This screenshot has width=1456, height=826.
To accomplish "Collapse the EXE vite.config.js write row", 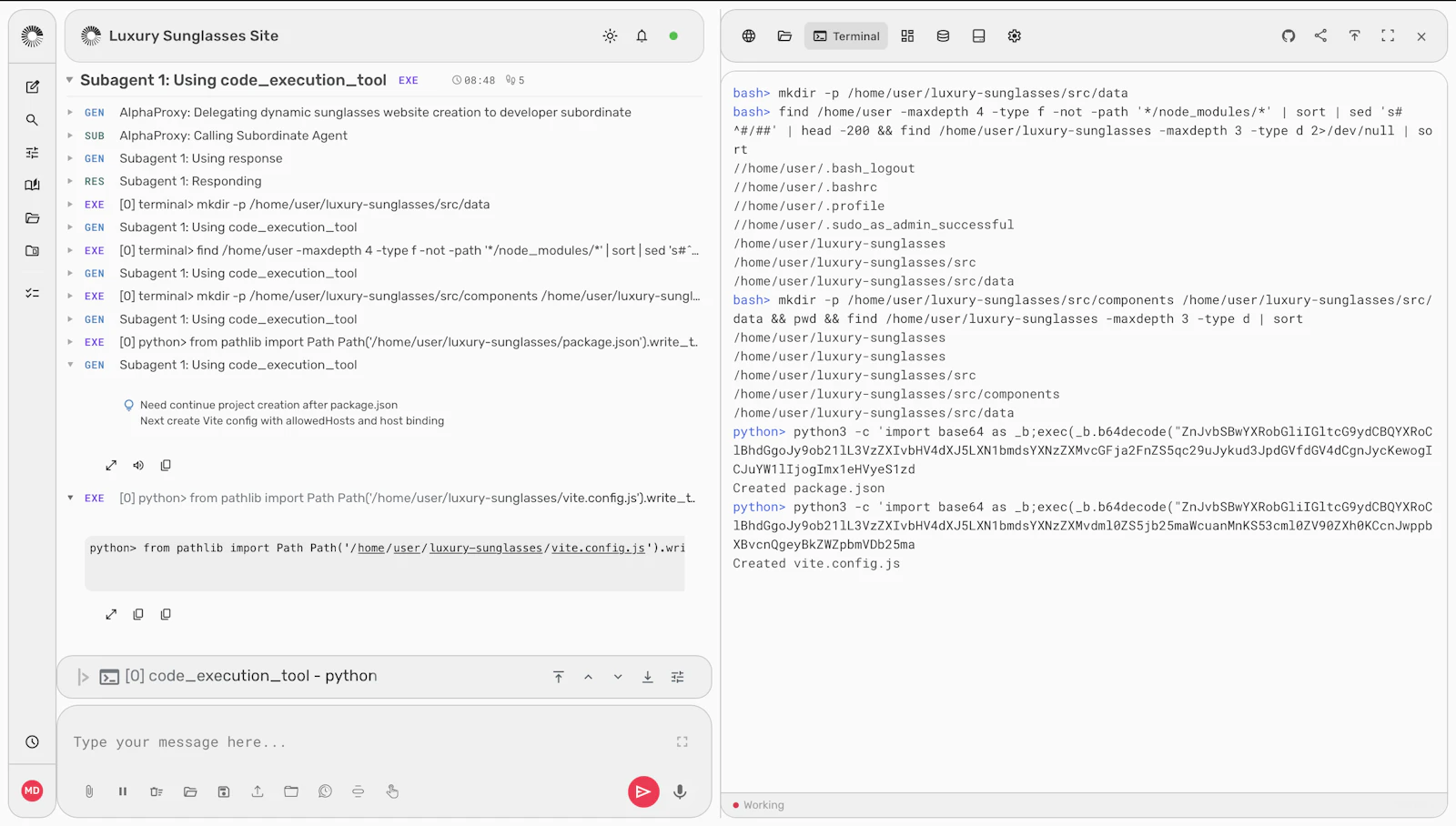I will coord(70,498).
